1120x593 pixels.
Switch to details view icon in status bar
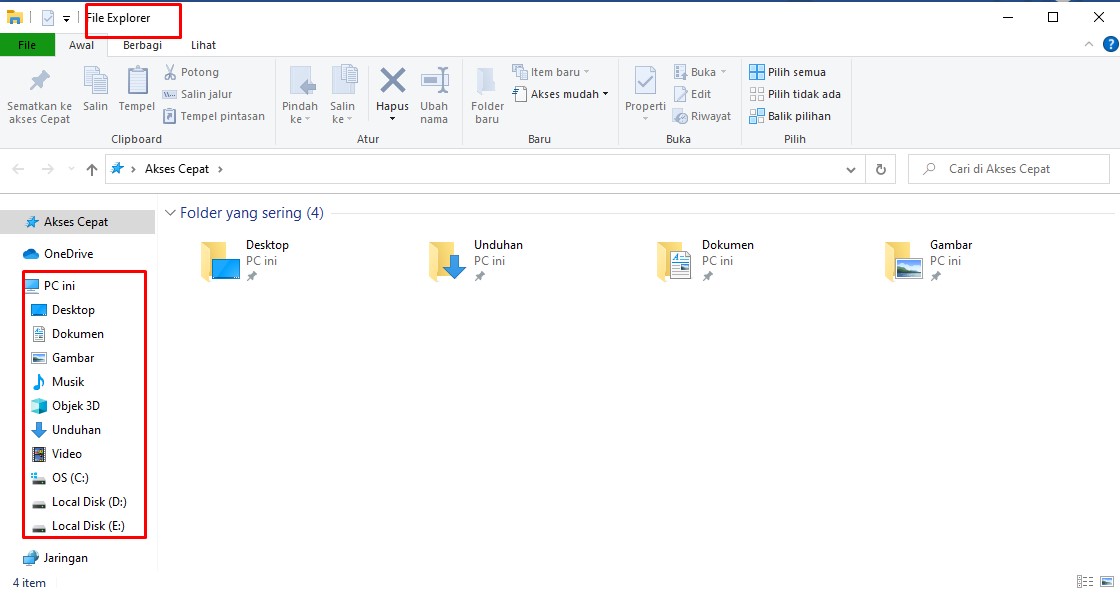coord(1085,582)
